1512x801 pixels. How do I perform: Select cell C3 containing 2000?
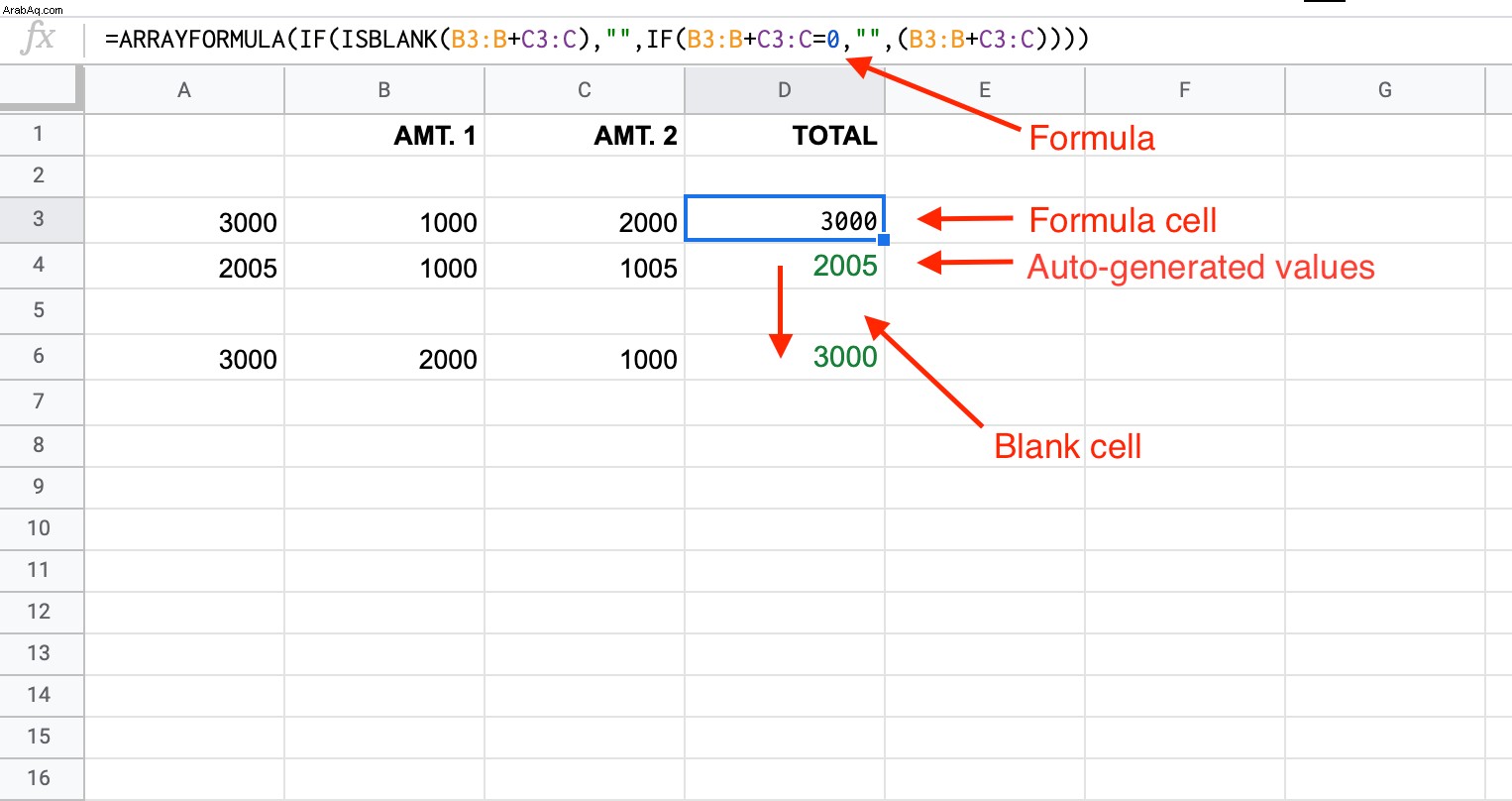point(585,220)
